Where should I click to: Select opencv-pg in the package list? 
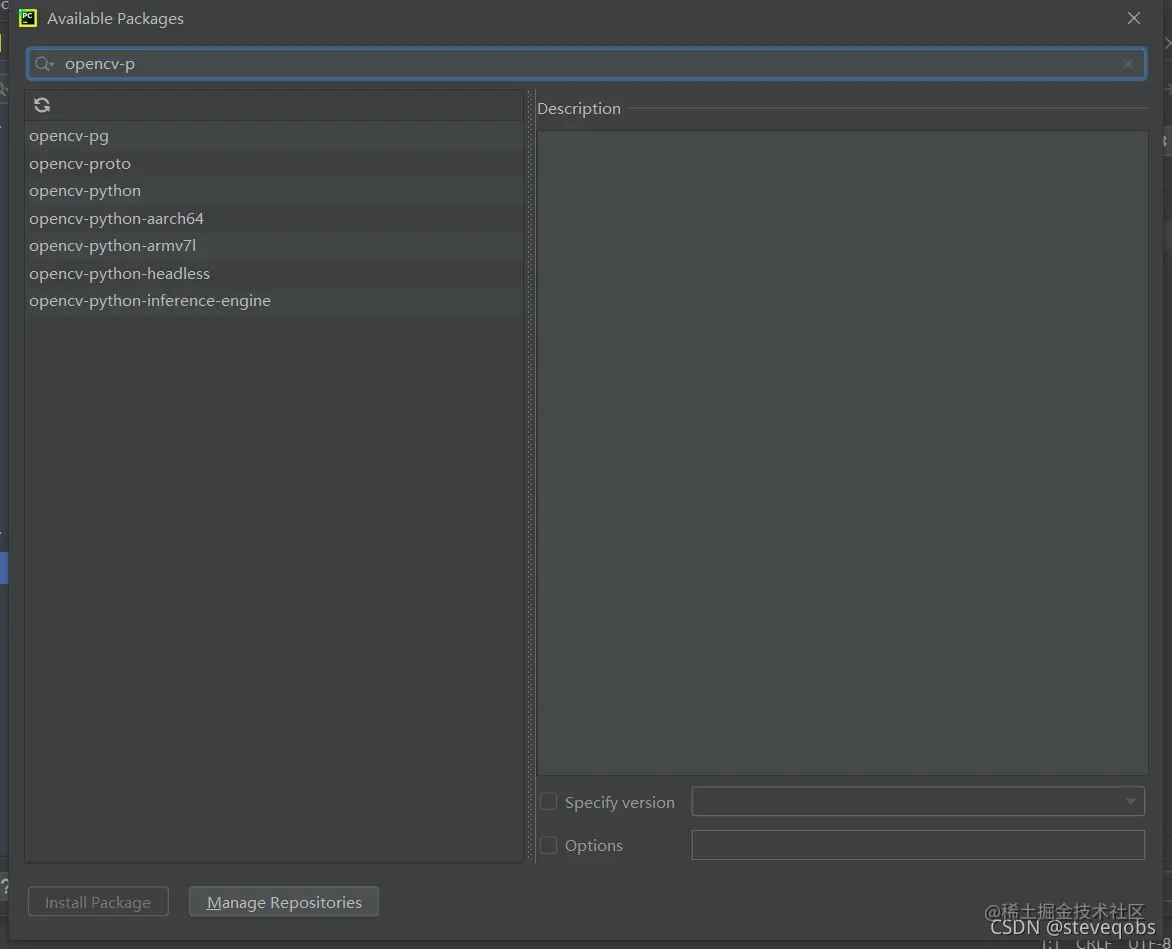[274, 136]
